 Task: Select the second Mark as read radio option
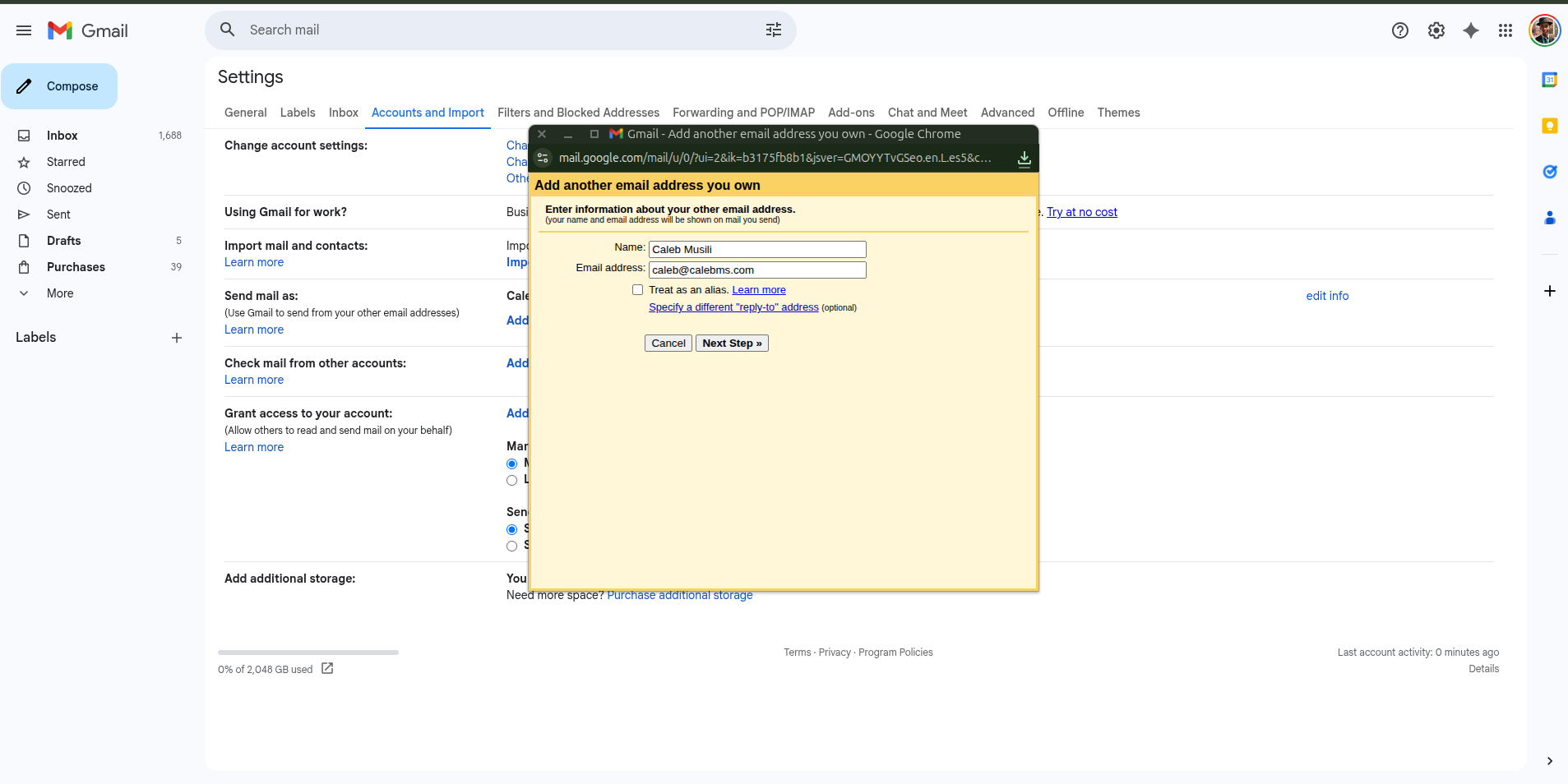coord(512,480)
